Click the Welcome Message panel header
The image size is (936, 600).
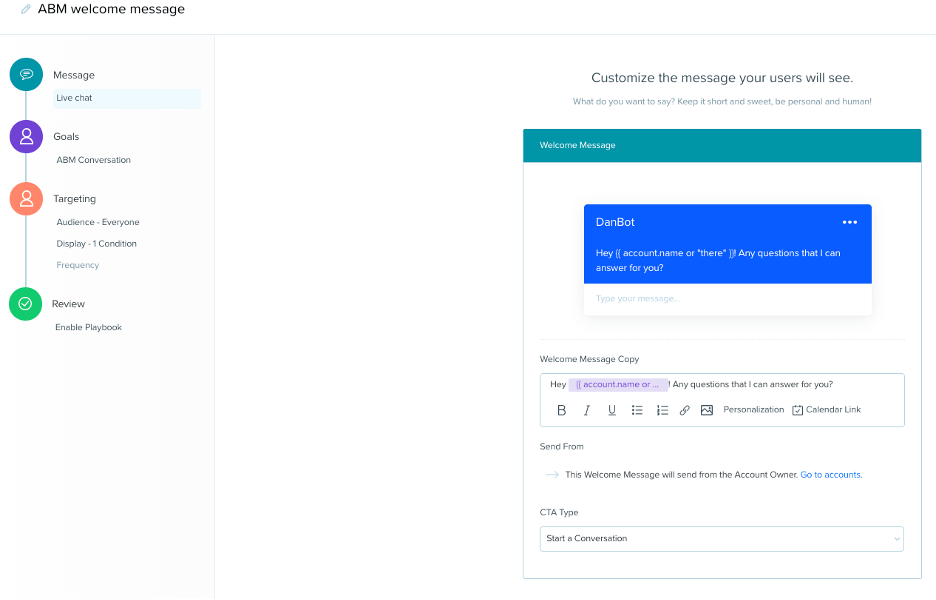pyautogui.click(x=722, y=146)
